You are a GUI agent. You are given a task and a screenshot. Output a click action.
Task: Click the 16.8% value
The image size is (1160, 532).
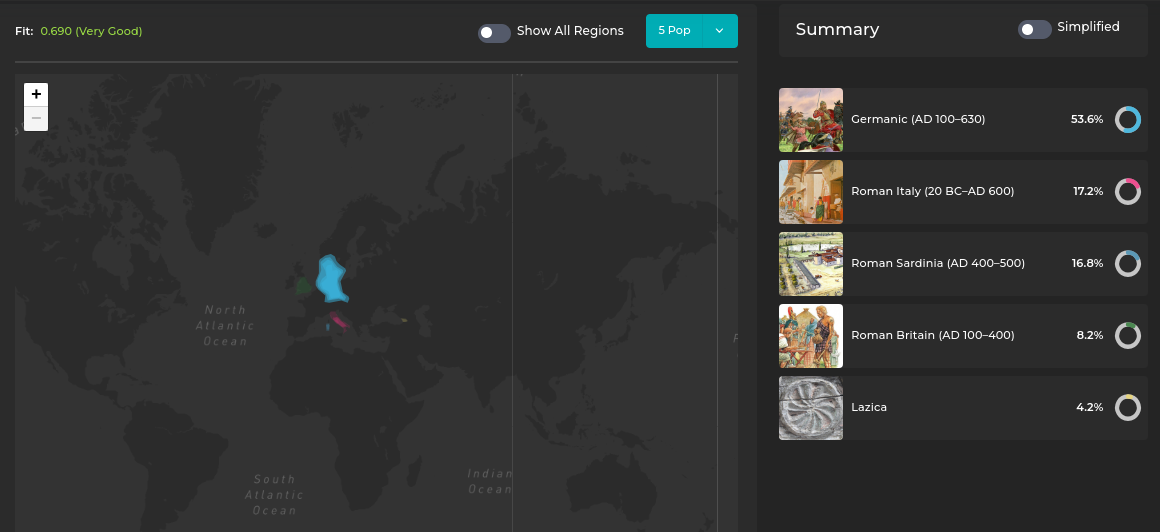pos(1088,263)
